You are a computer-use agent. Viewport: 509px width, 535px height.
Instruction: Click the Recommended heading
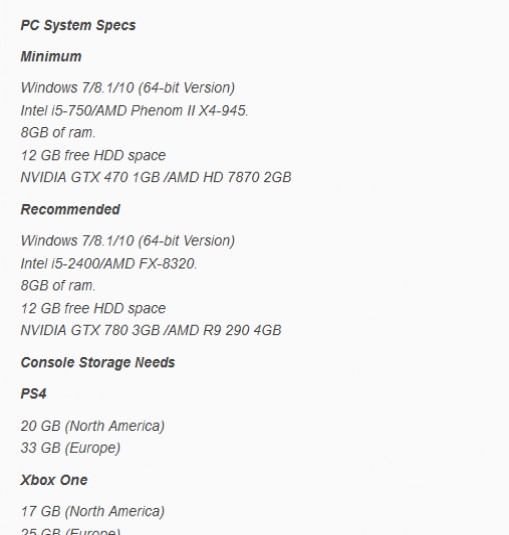click(x=70, y=209)
